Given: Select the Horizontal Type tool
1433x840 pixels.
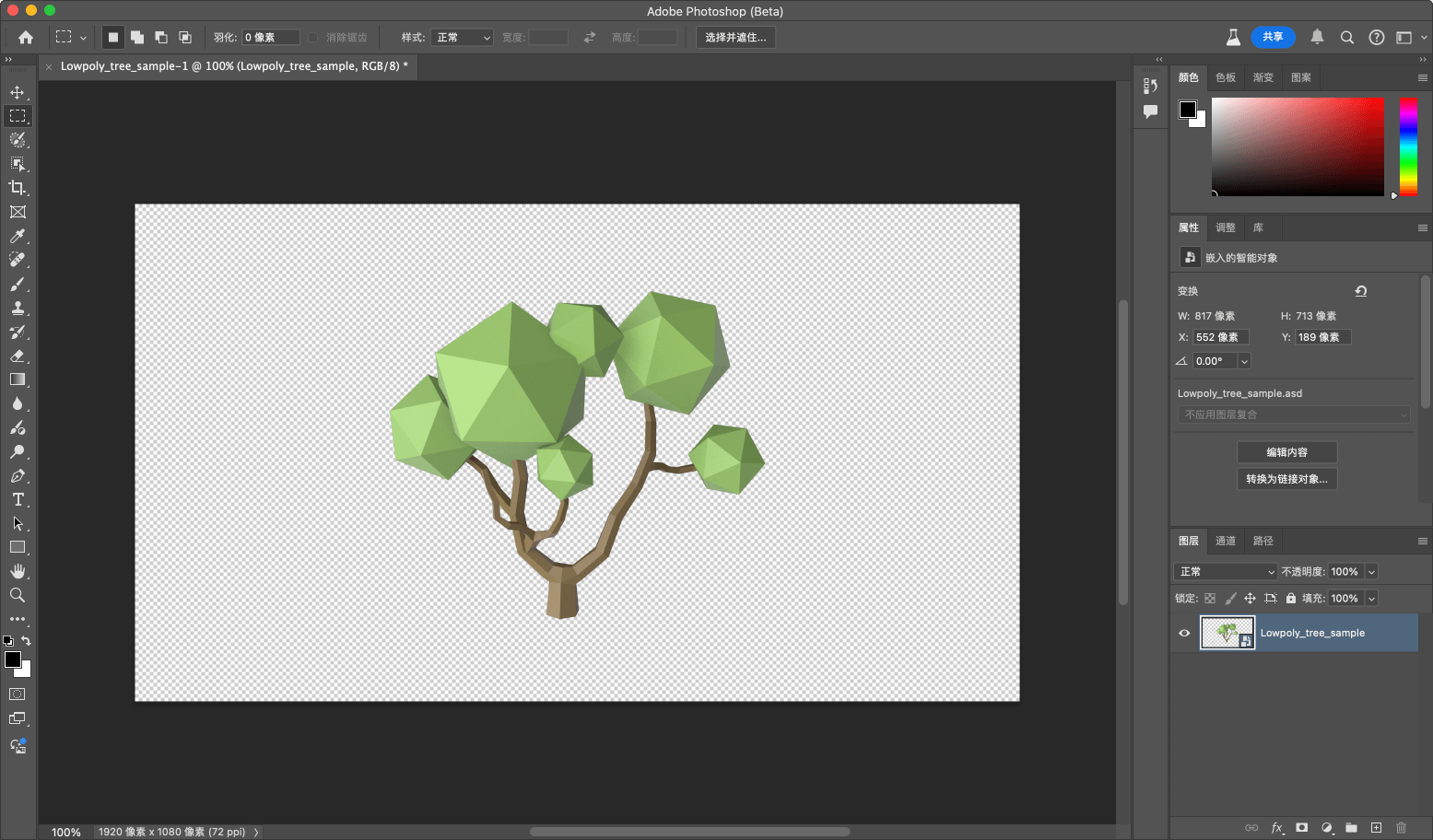Looking at the screenshot, I should point(18,500).
